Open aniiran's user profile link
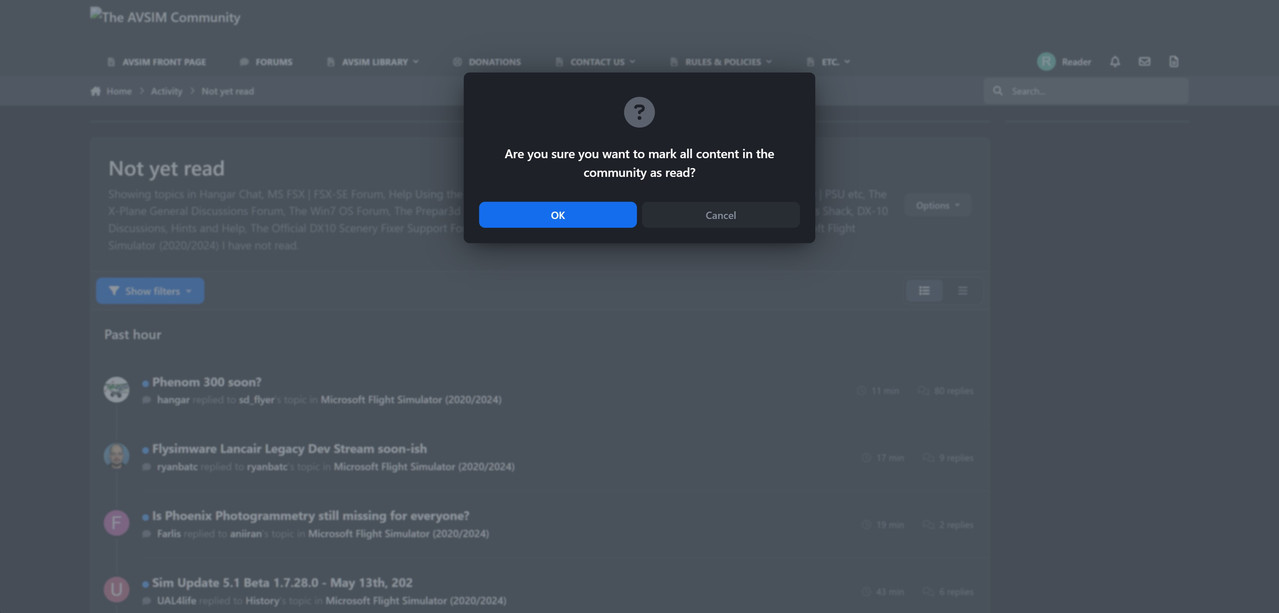Screen dimensions: 1279x613 245,534
